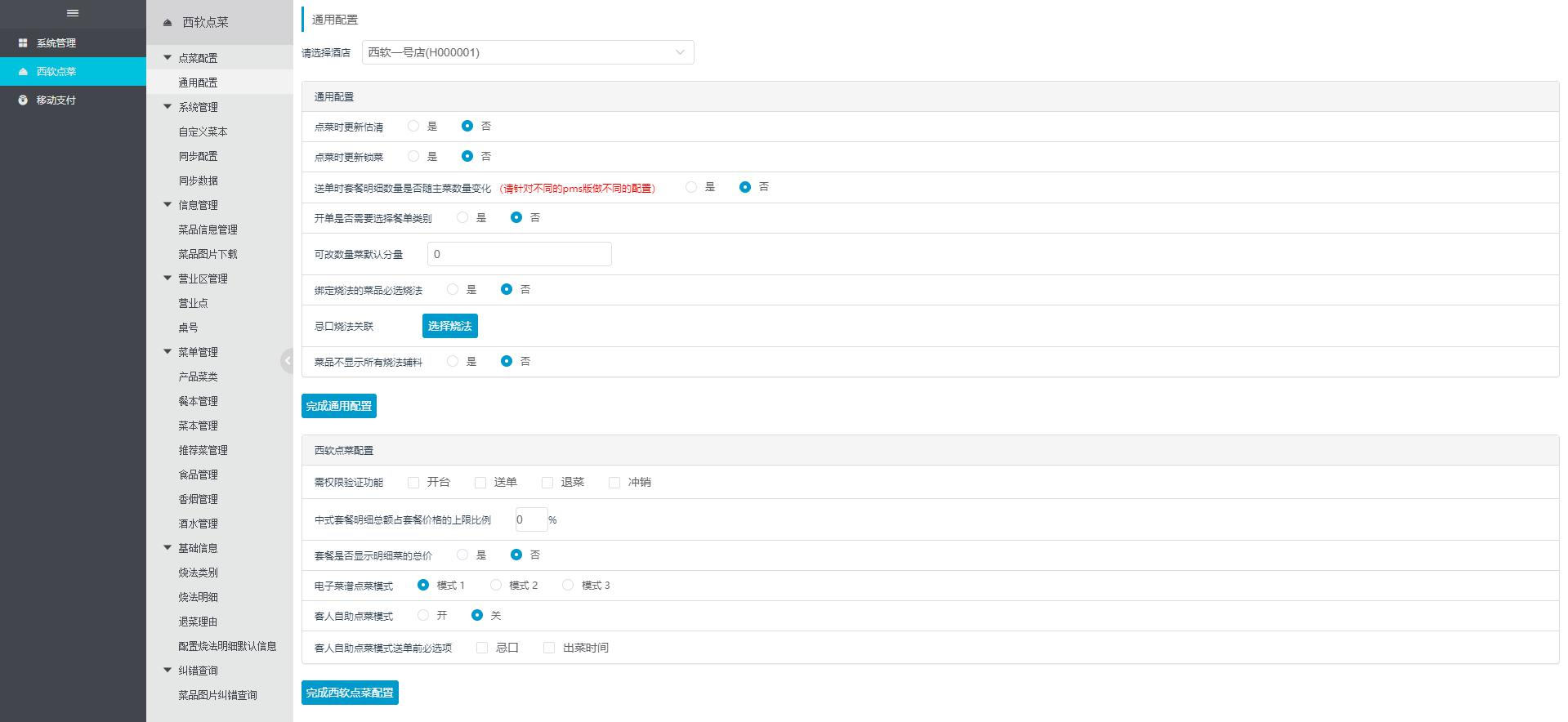Choose 模式 2 for 电子菜谱点菜模式
This screenshot has height=722, width=1568.
coord(496,585)
